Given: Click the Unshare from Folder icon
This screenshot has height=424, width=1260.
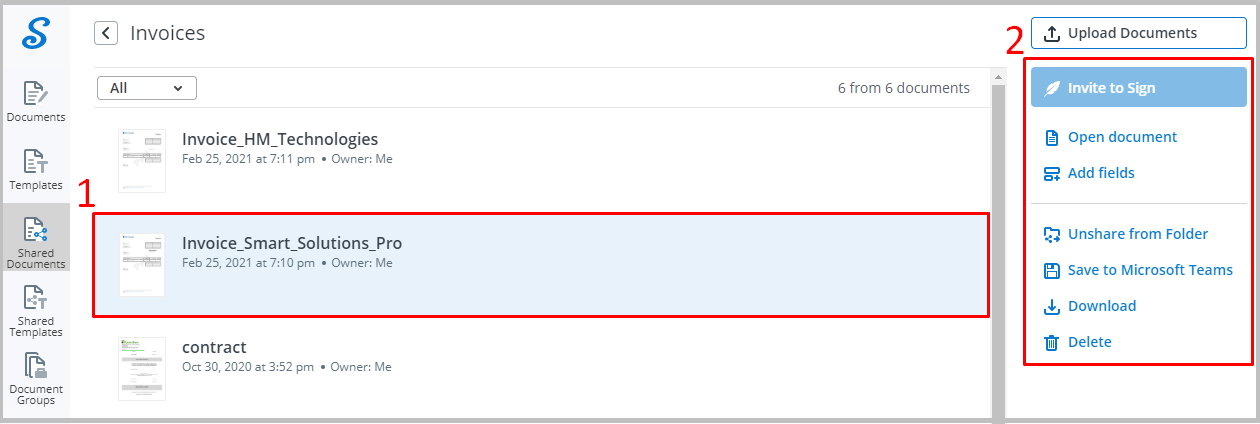Looking at the screenshot, I should [1051, 235].
